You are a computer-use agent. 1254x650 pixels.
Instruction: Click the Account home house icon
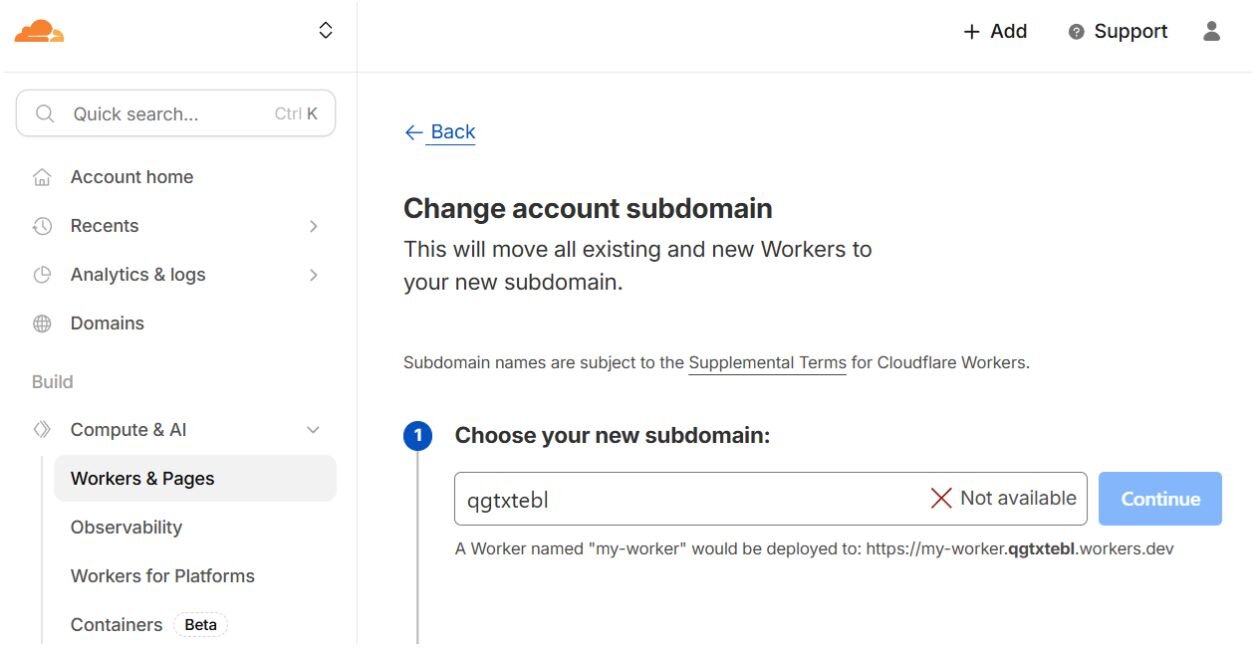(x=42, y=178)
